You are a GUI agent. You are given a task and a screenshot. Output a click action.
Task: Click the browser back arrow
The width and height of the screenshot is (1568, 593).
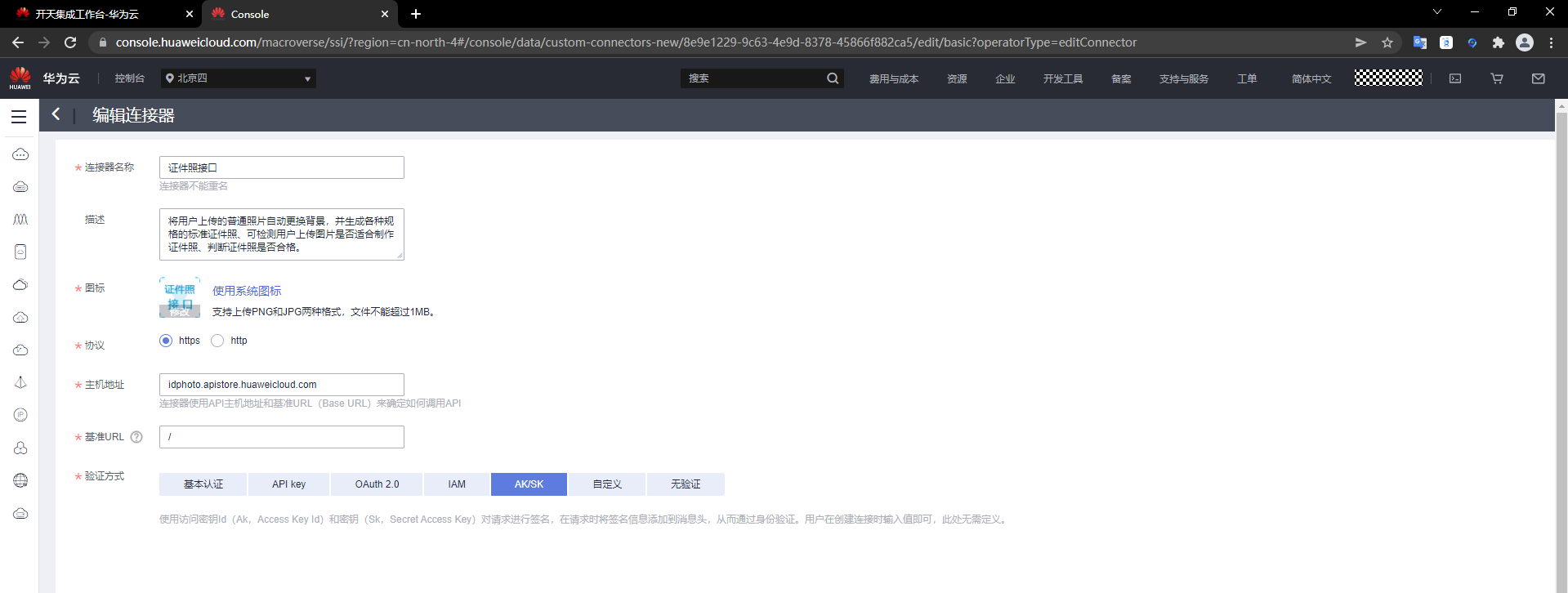[18, 42]
